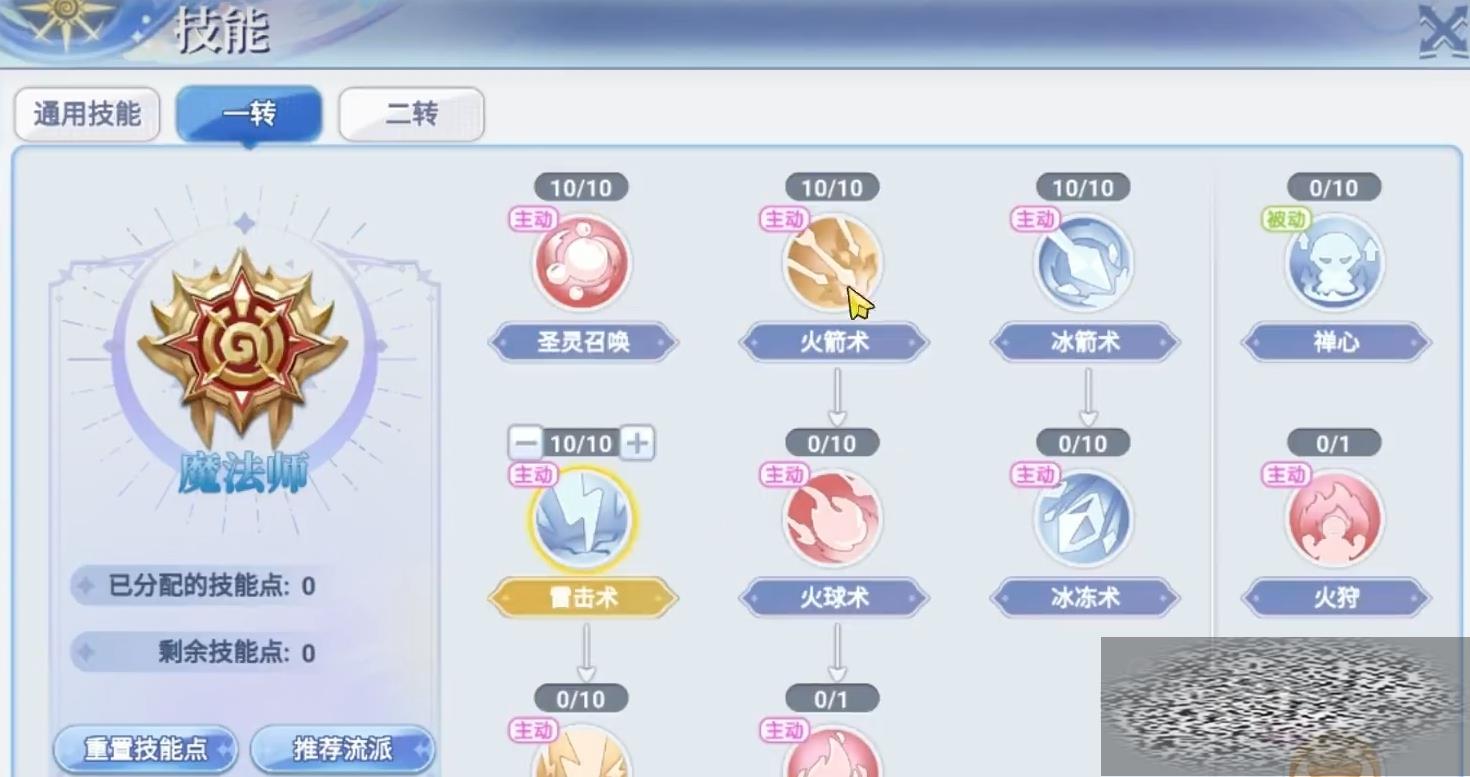
Task: Click the 推荐流派 recommended build button
Action: (x=343, y=749)
